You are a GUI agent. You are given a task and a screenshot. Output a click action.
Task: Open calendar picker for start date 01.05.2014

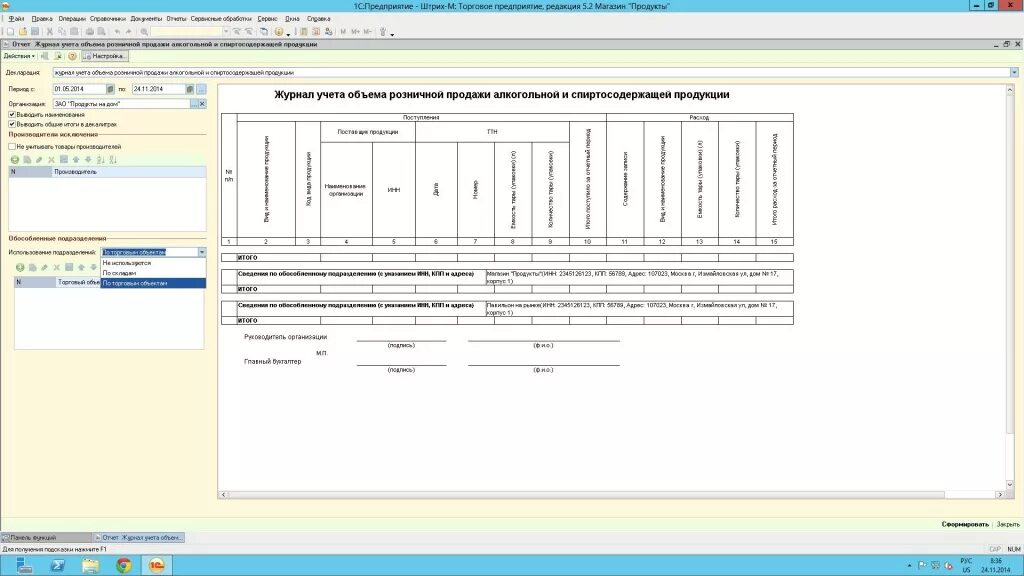[x=110, y=89]
